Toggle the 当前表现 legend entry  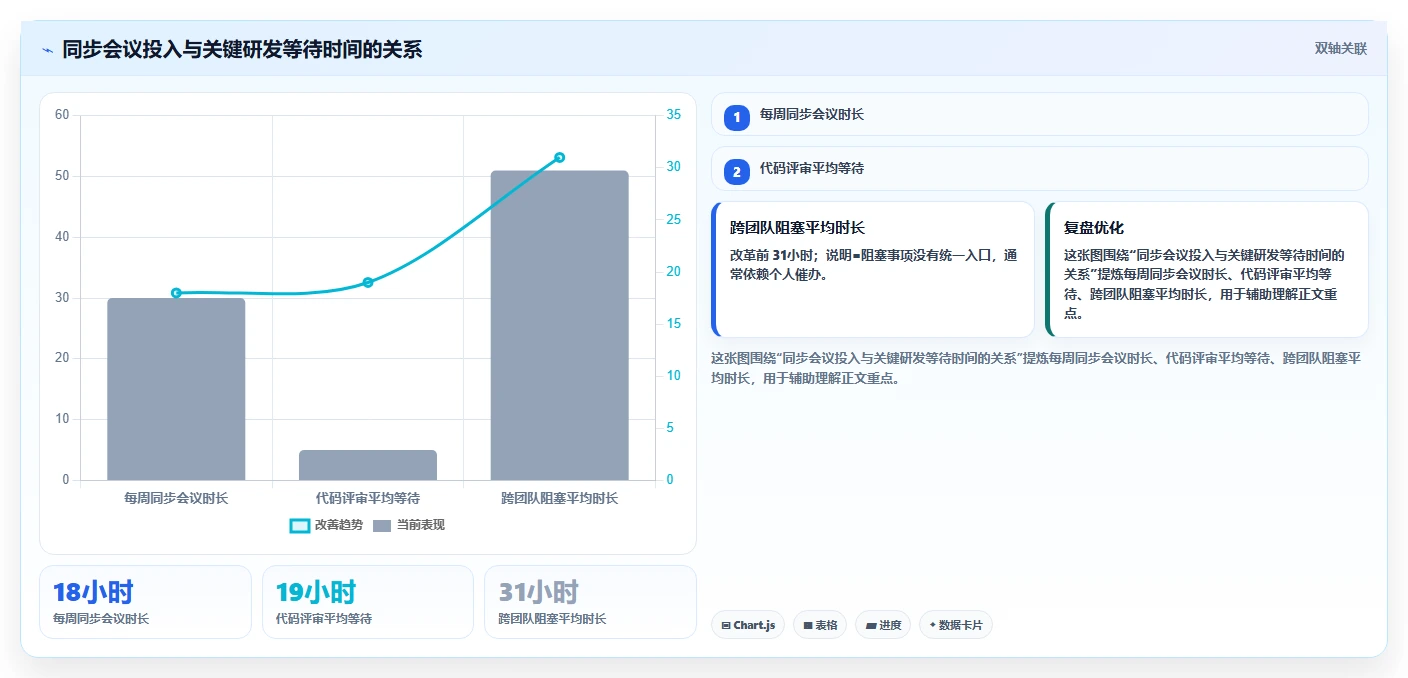[x=409, y=525]
